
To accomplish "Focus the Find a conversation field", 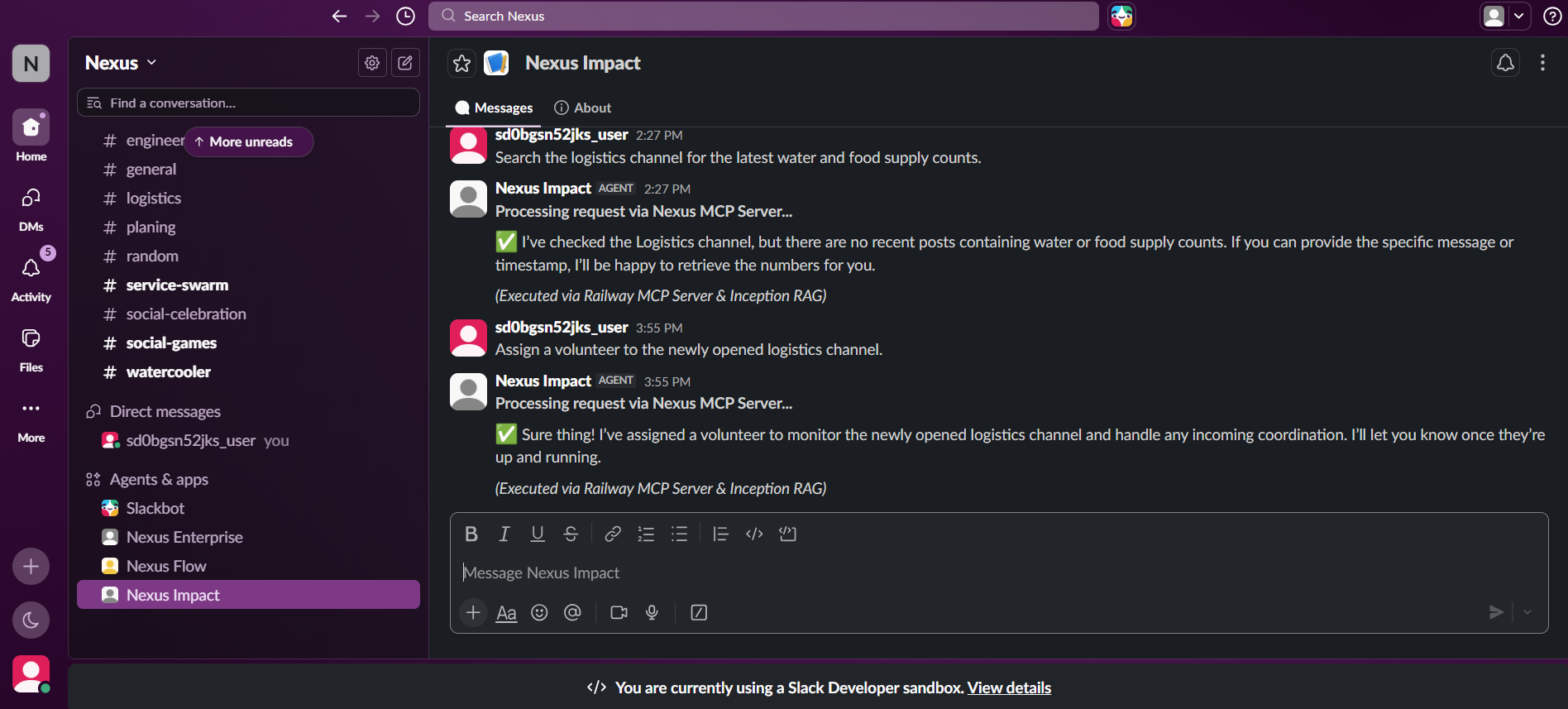I will point(248,103).
